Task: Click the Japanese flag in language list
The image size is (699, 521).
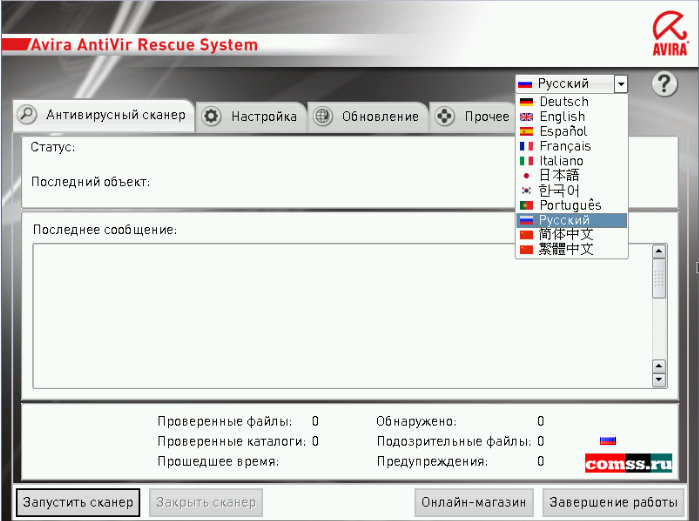Action: point(526,176)
